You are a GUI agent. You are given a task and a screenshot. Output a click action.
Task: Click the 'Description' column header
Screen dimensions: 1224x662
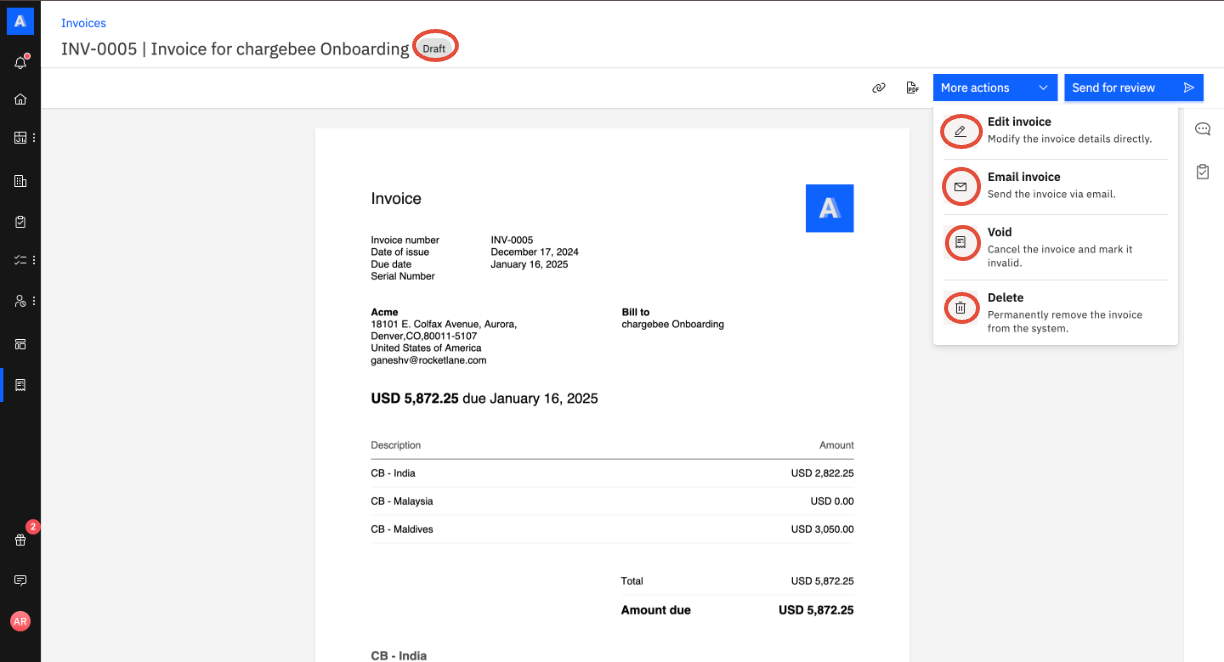pyautogui.click(x=396, y=445)
